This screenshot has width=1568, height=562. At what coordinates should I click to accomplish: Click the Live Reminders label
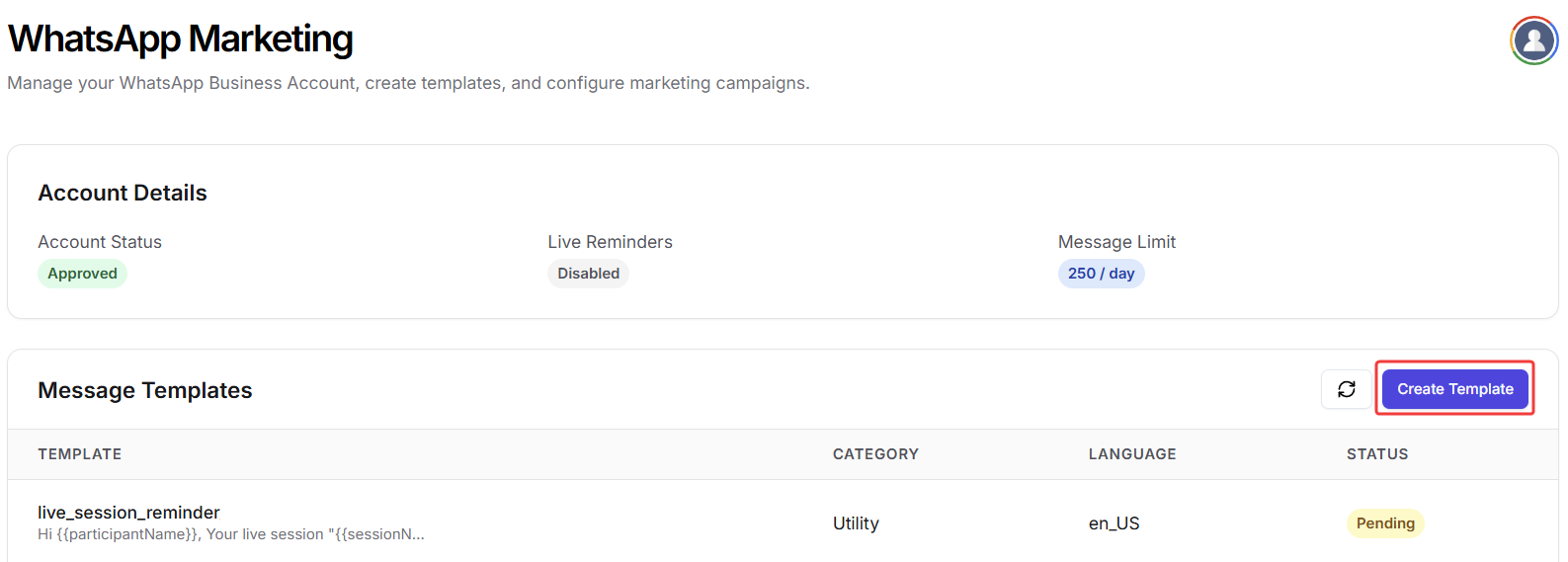610,242
